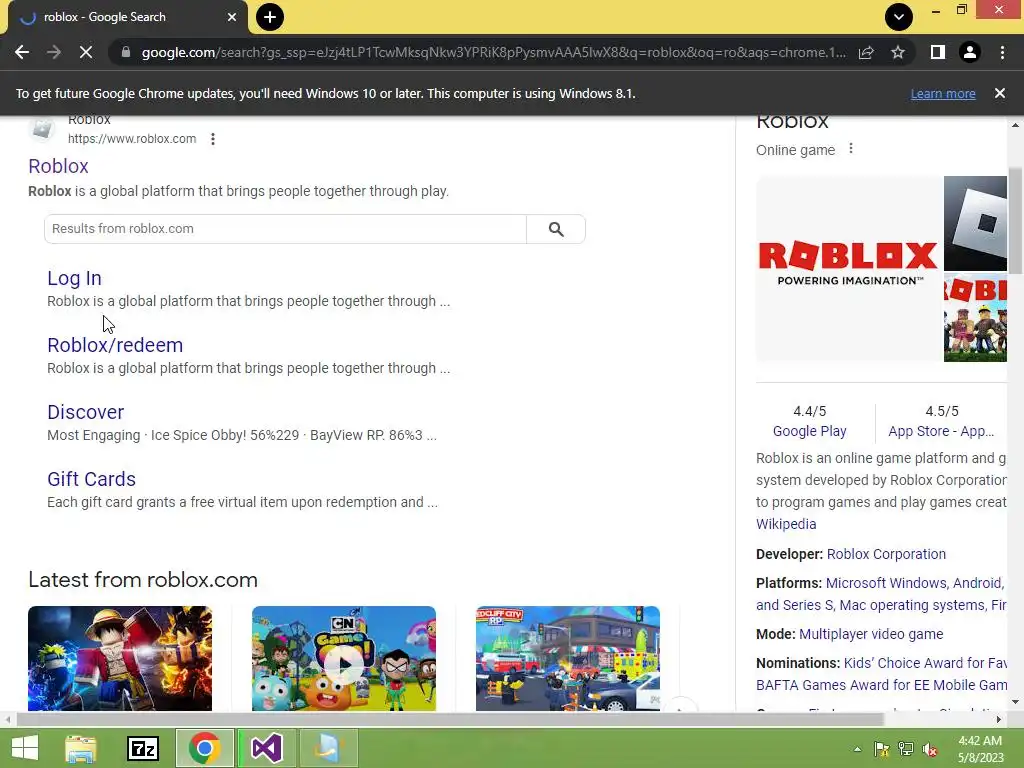The width and height of the screenshot is (1024, 768).
Task: Share this page from the address bar
Action: coord(866,52)
